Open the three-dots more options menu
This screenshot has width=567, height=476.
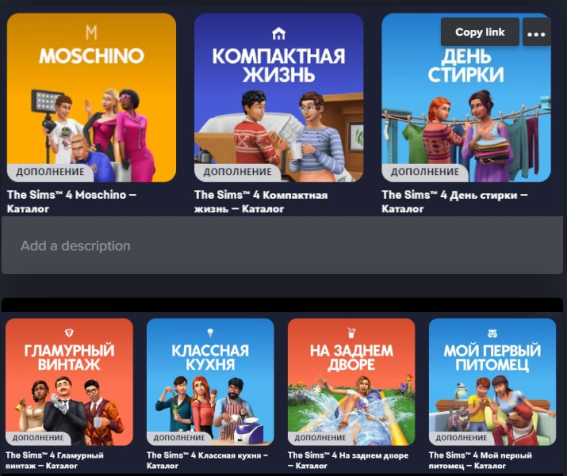536,33
